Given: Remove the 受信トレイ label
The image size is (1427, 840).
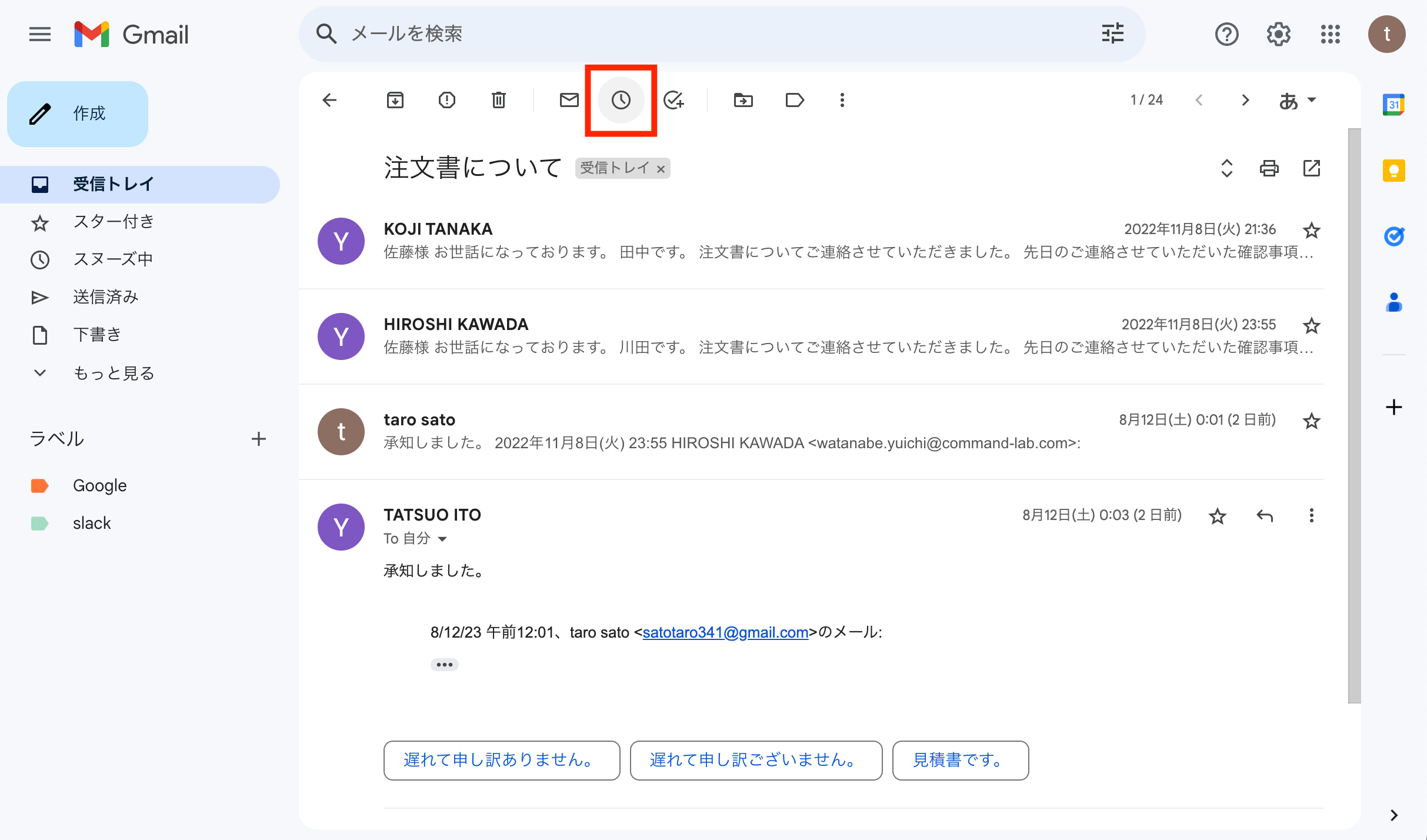Looking at the screenshot, I should tap(661, 169).
